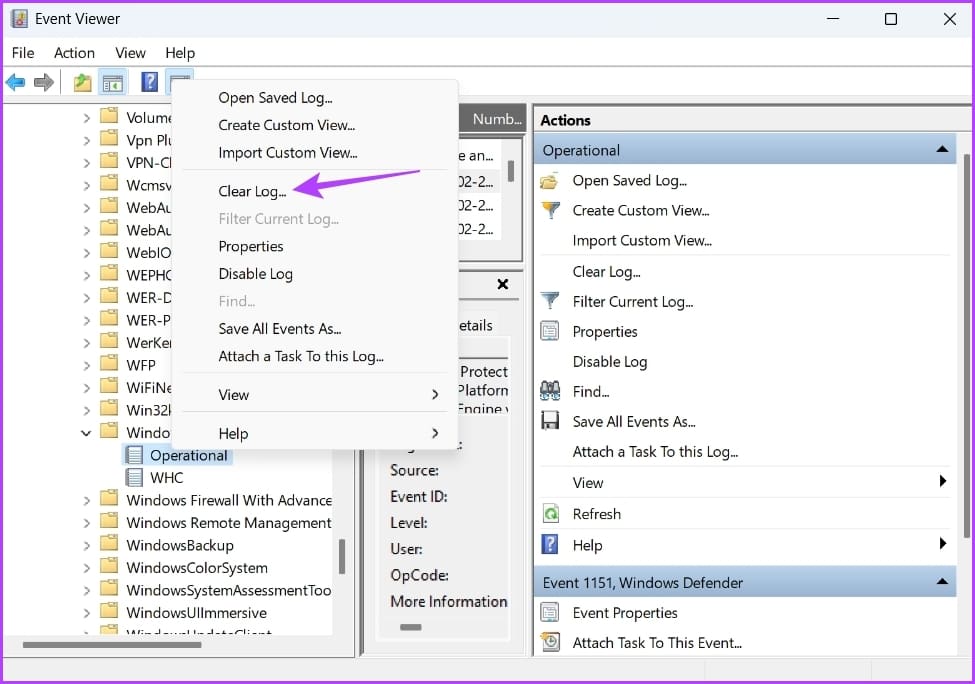Click the Back arrow toolbar icon

(16, 82)
